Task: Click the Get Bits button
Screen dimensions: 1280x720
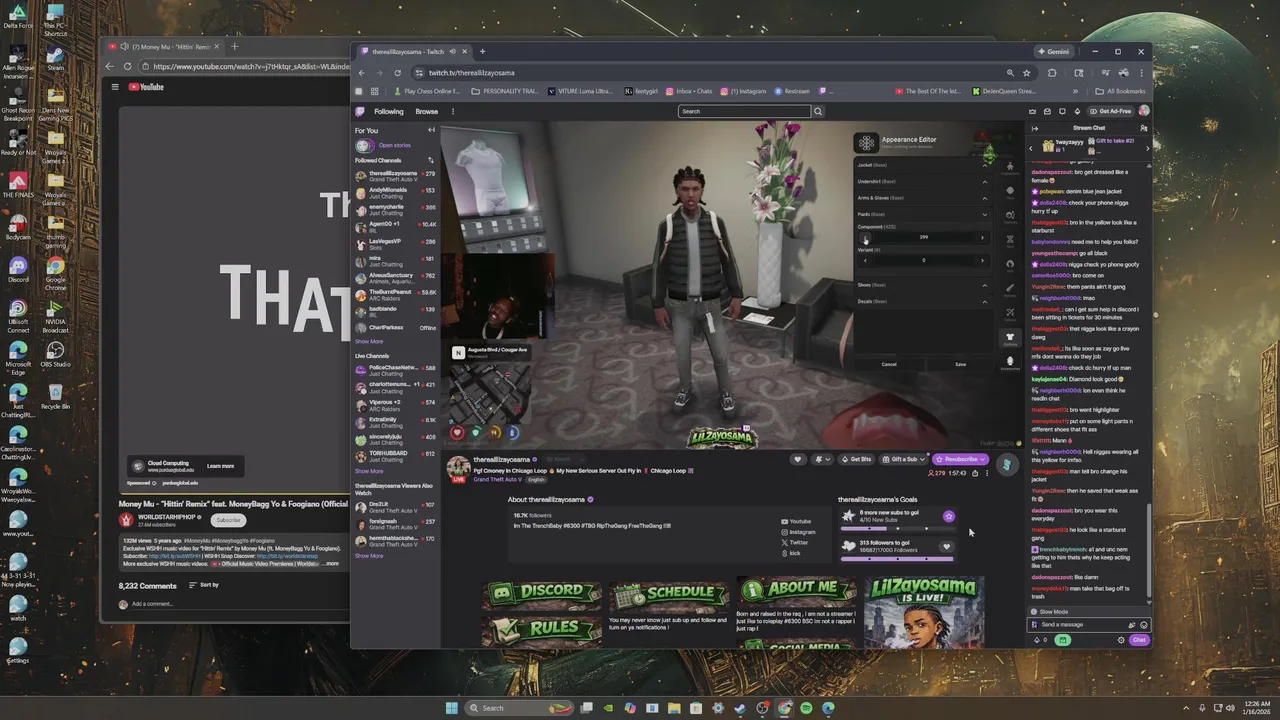Action: pos(857,459)
